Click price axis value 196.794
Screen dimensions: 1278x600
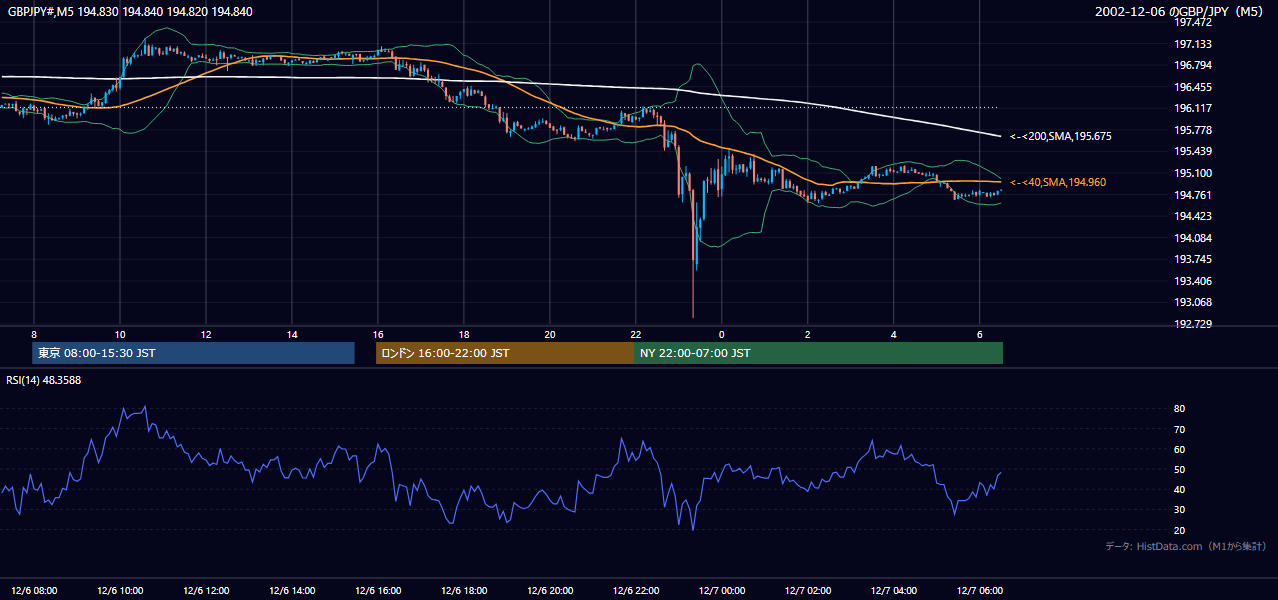click(1193, 66)
